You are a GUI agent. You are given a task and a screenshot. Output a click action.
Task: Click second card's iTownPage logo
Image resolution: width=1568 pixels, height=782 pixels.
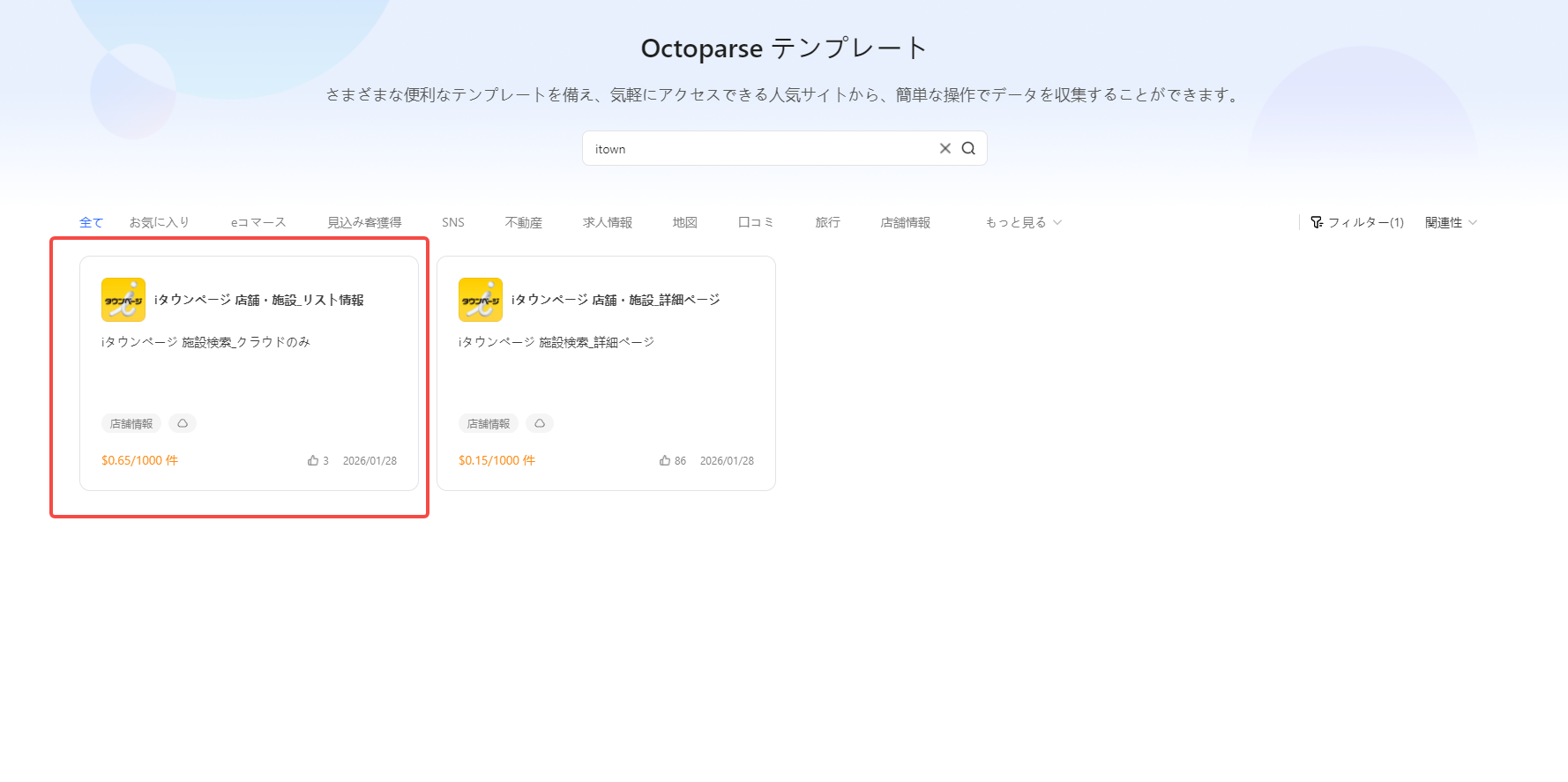coord(481,300)
